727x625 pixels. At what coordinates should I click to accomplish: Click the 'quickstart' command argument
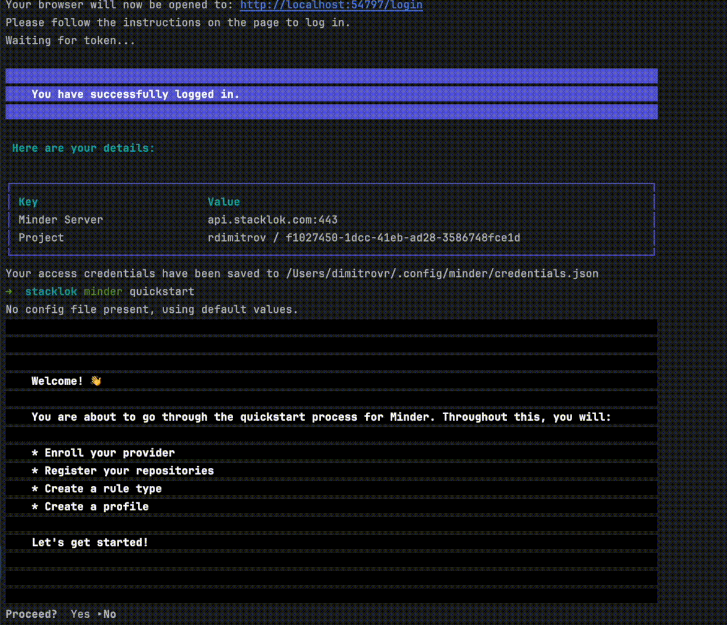[162, 291]
